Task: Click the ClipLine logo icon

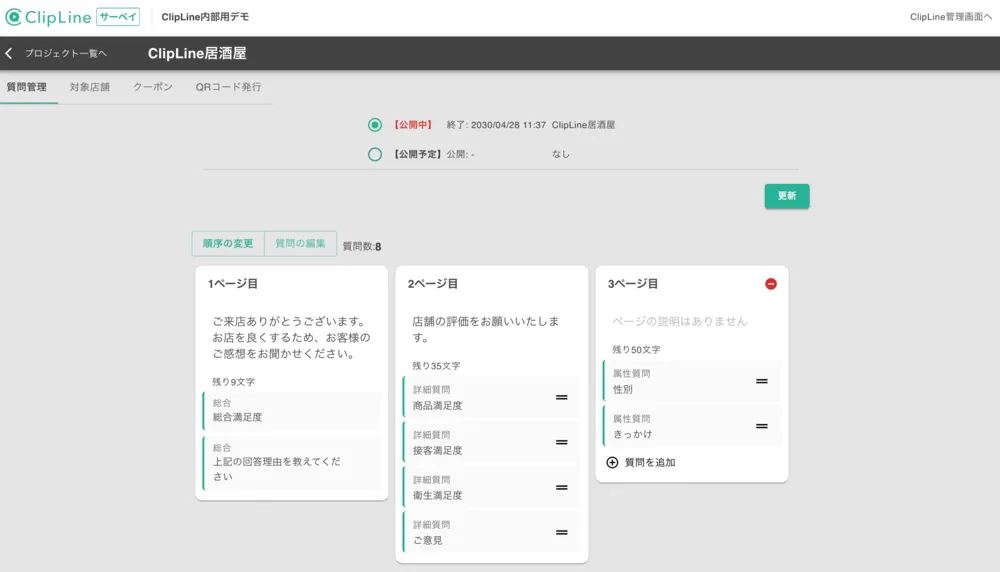Action: click(x=13, y=17)
